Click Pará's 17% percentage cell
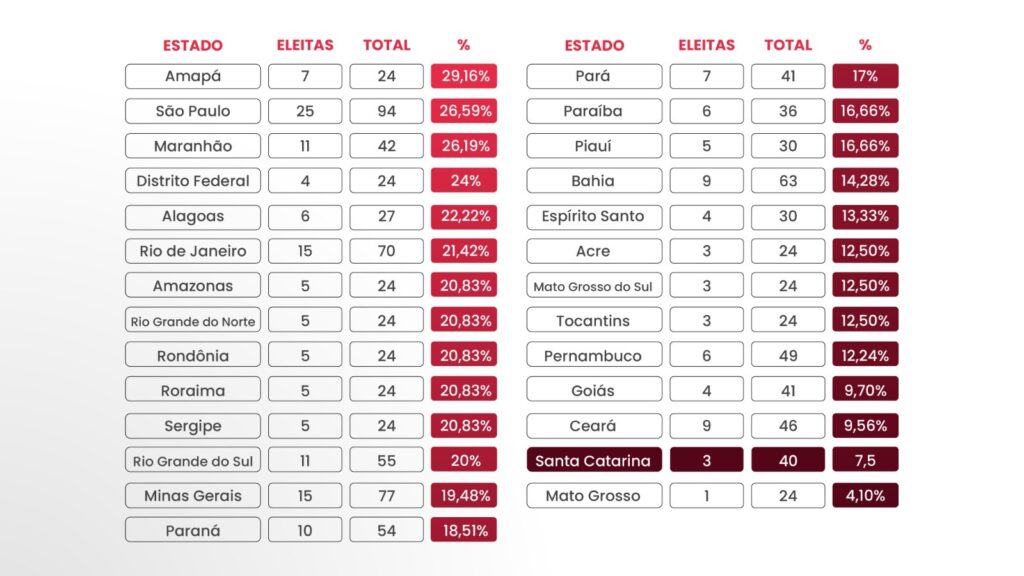 [x=865, y=76]
